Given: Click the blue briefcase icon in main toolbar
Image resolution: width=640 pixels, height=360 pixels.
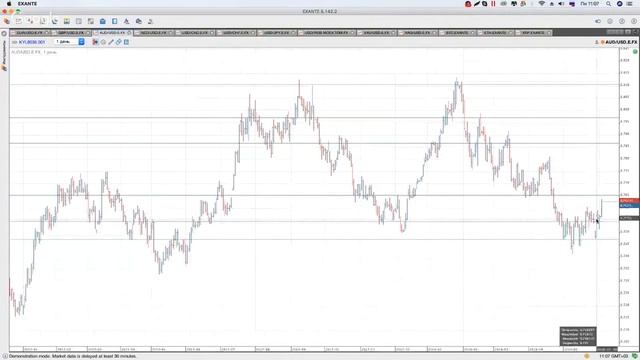Looking at the screenshot, I should click(x=102, y=21).
